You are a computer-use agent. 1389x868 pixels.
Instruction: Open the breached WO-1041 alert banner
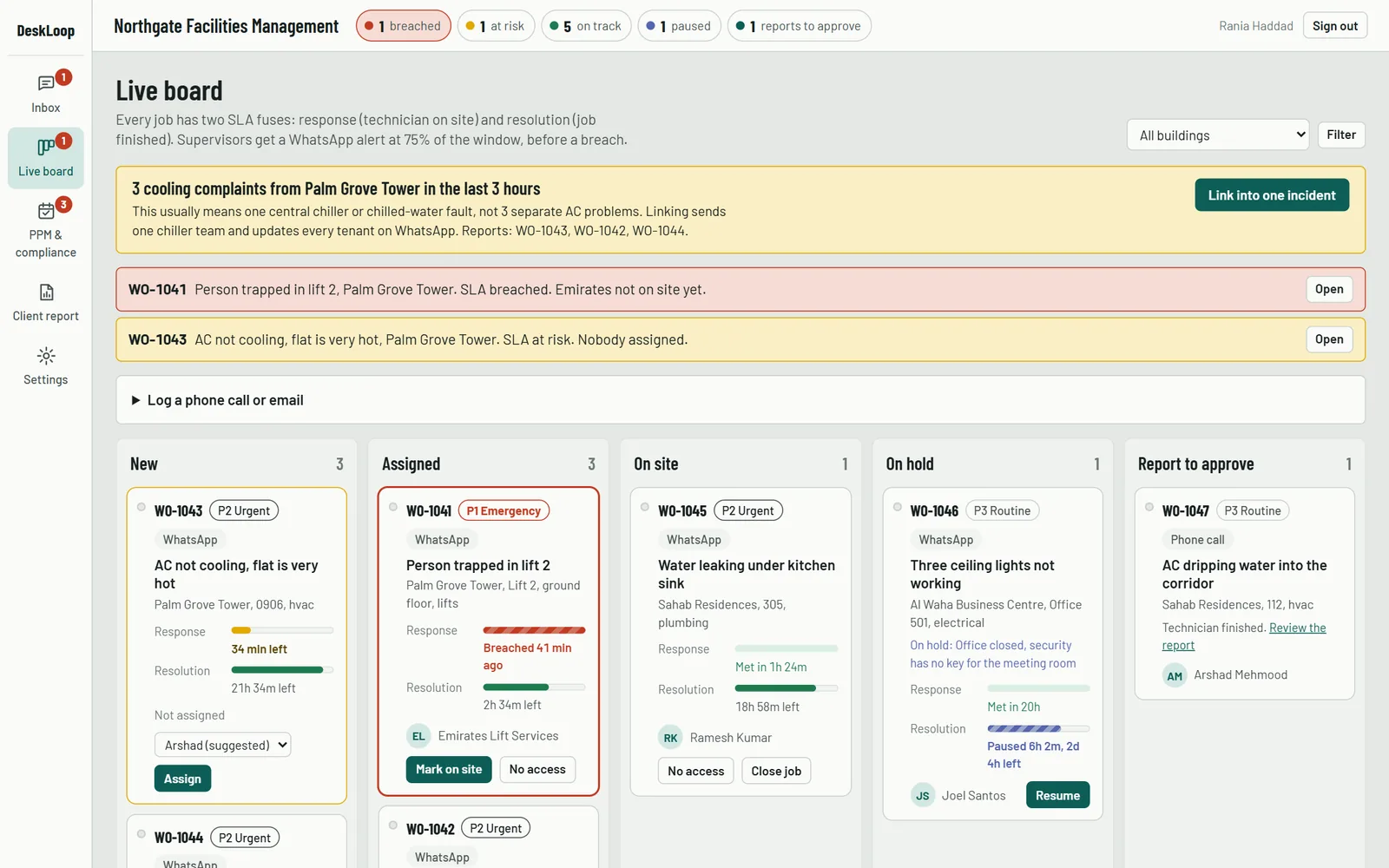1329,289
